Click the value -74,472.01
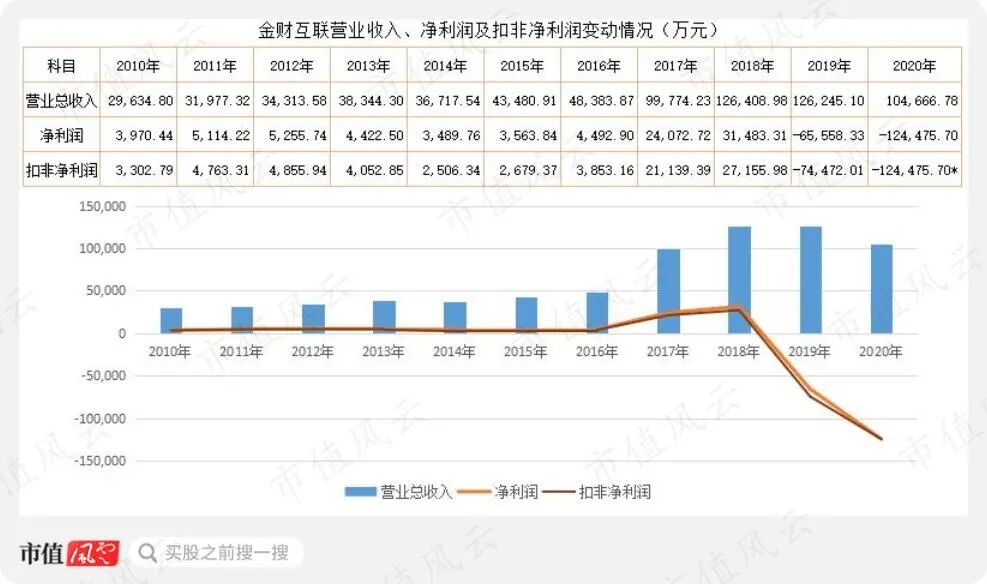Viewport: 987px width, 584px height. 829,170
